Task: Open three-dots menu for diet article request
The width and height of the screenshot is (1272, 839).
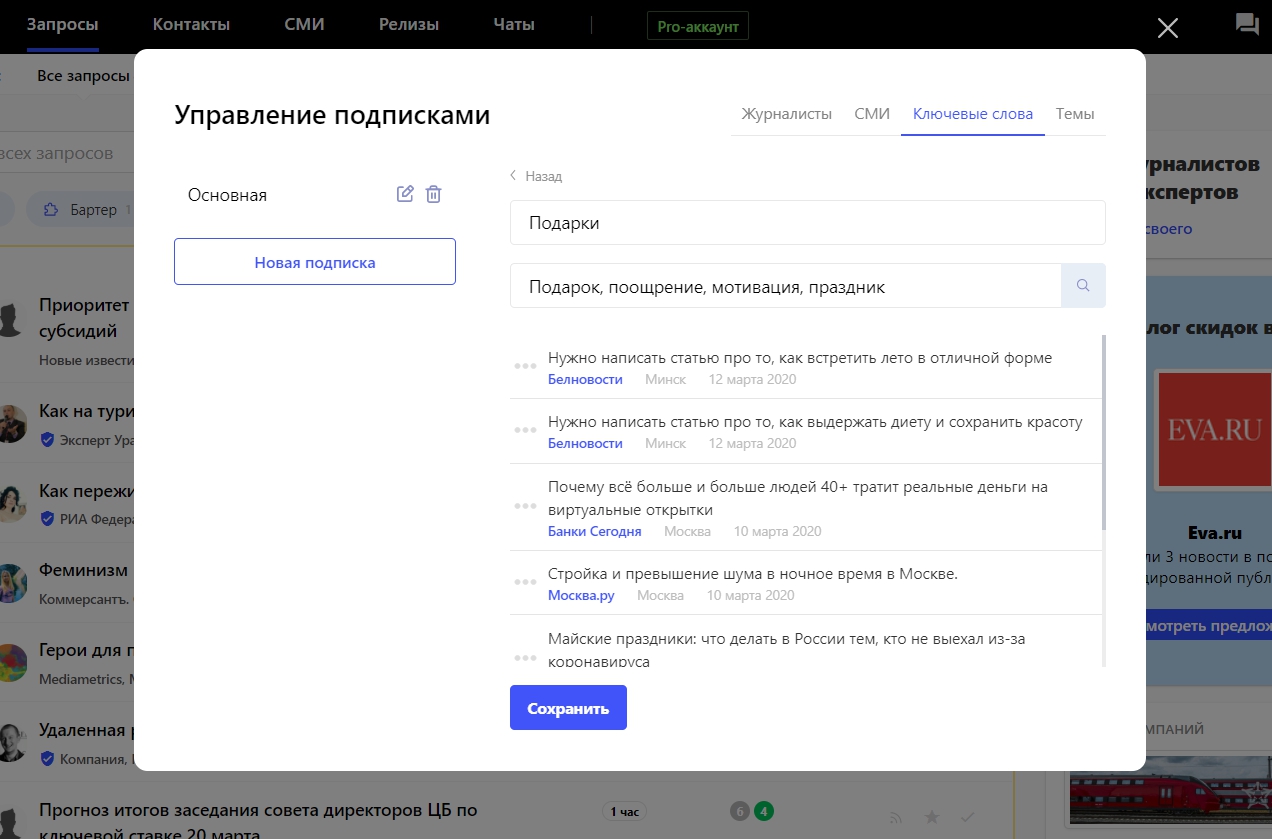Action: click(525, 430)
